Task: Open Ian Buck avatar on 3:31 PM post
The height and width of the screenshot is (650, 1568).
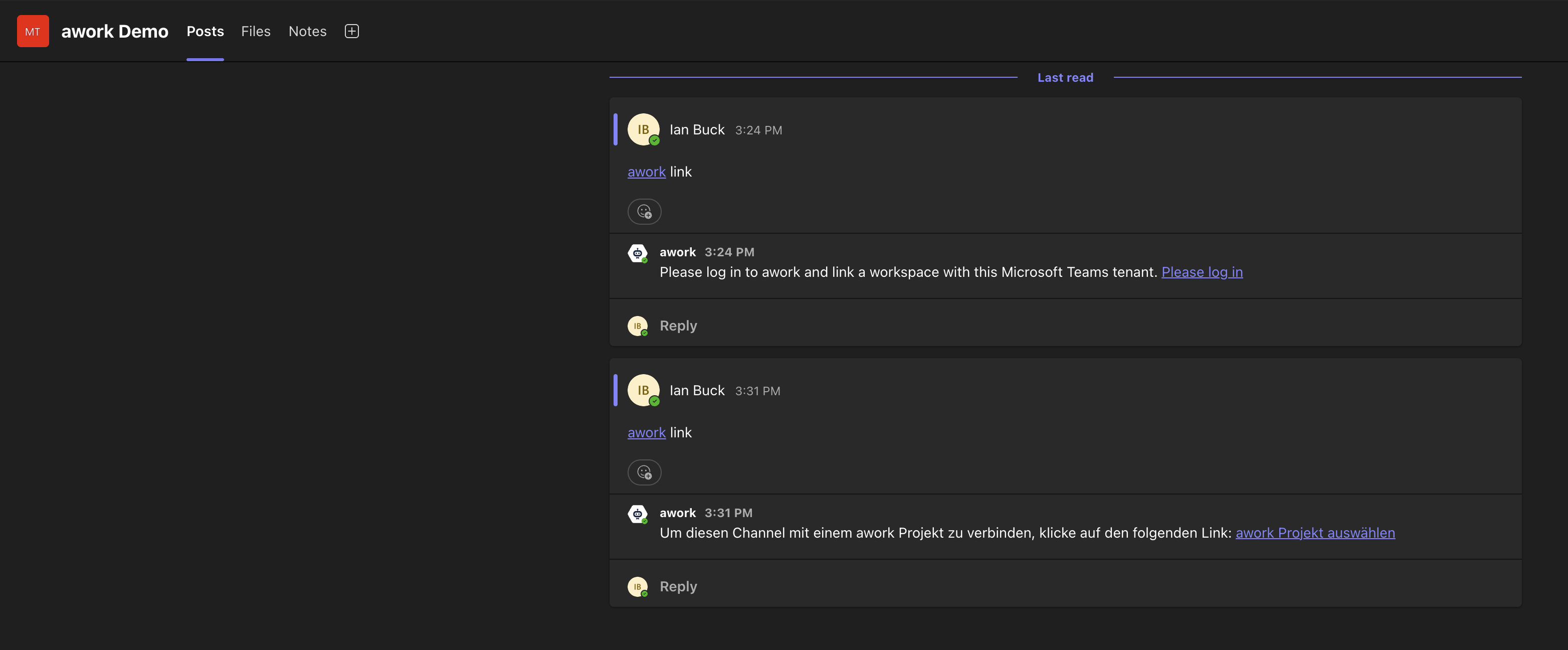Action: (x=644, y=390)
